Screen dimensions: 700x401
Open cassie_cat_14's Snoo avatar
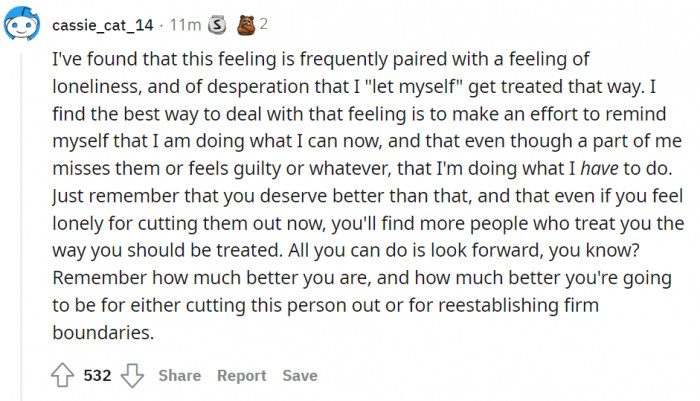(x=21, y=24)
